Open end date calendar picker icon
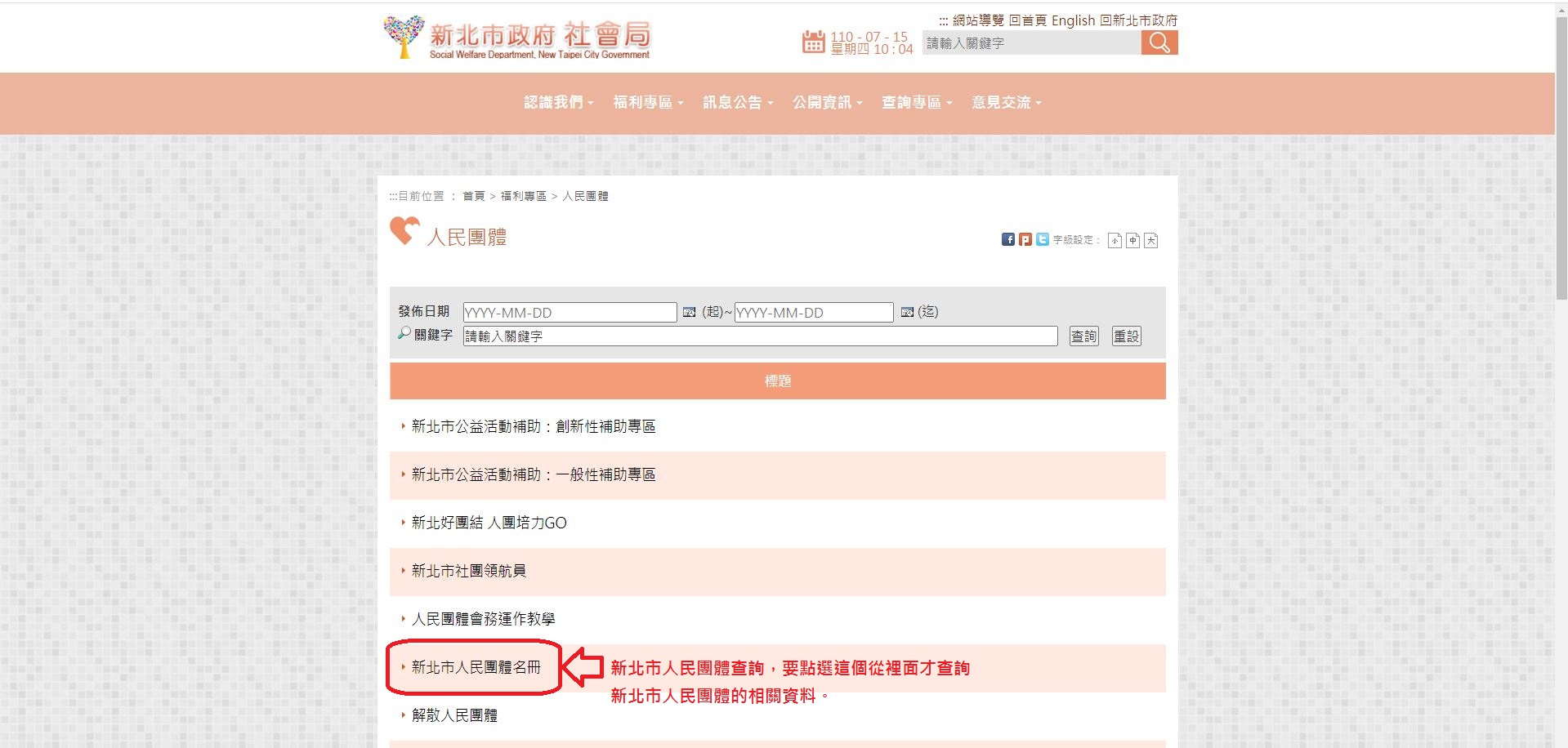Image resolution: width=1568 pixels, height=748 pixels. (x=906, y=312)
